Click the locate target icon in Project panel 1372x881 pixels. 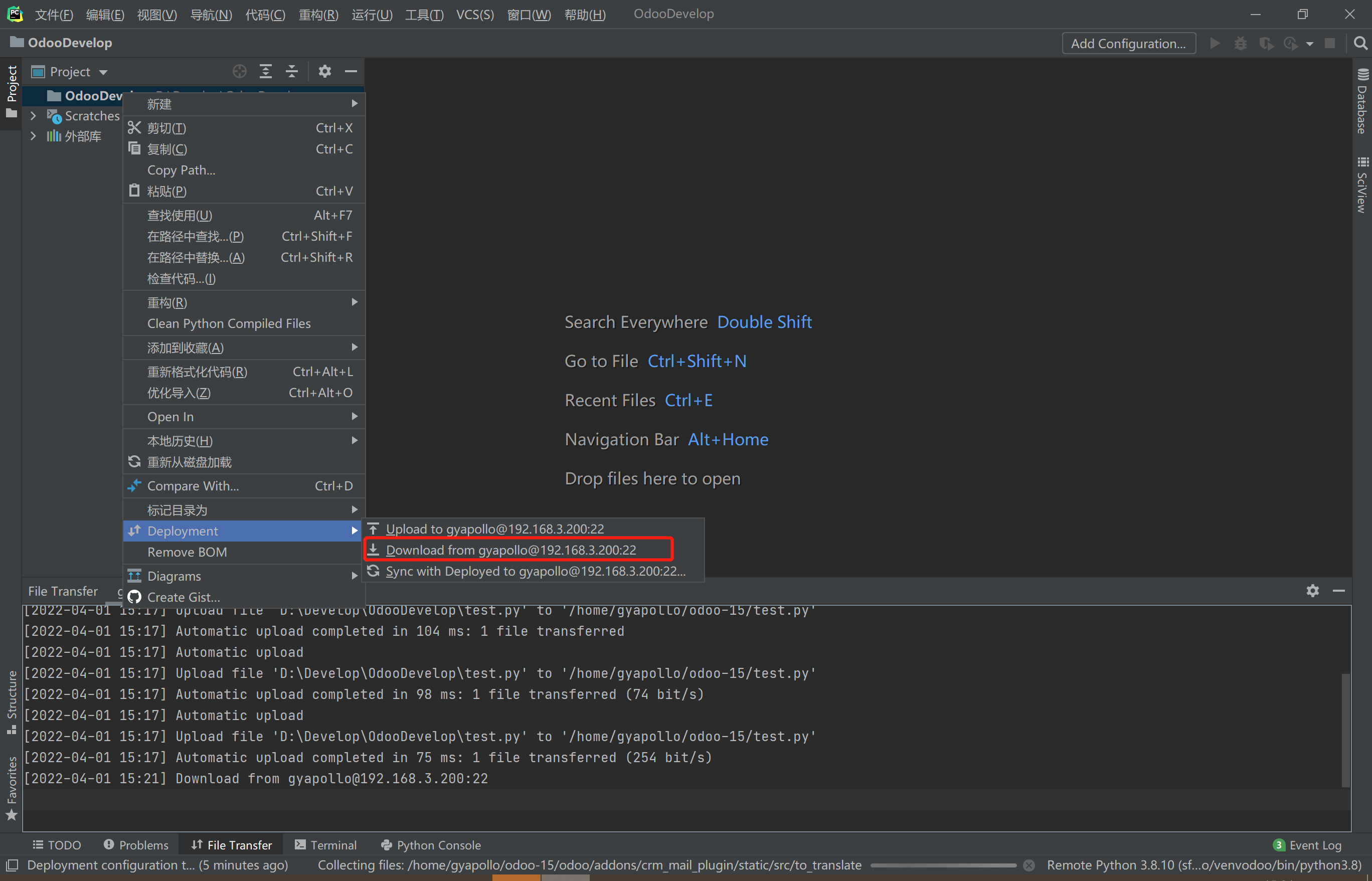click(x=240, y=72)
